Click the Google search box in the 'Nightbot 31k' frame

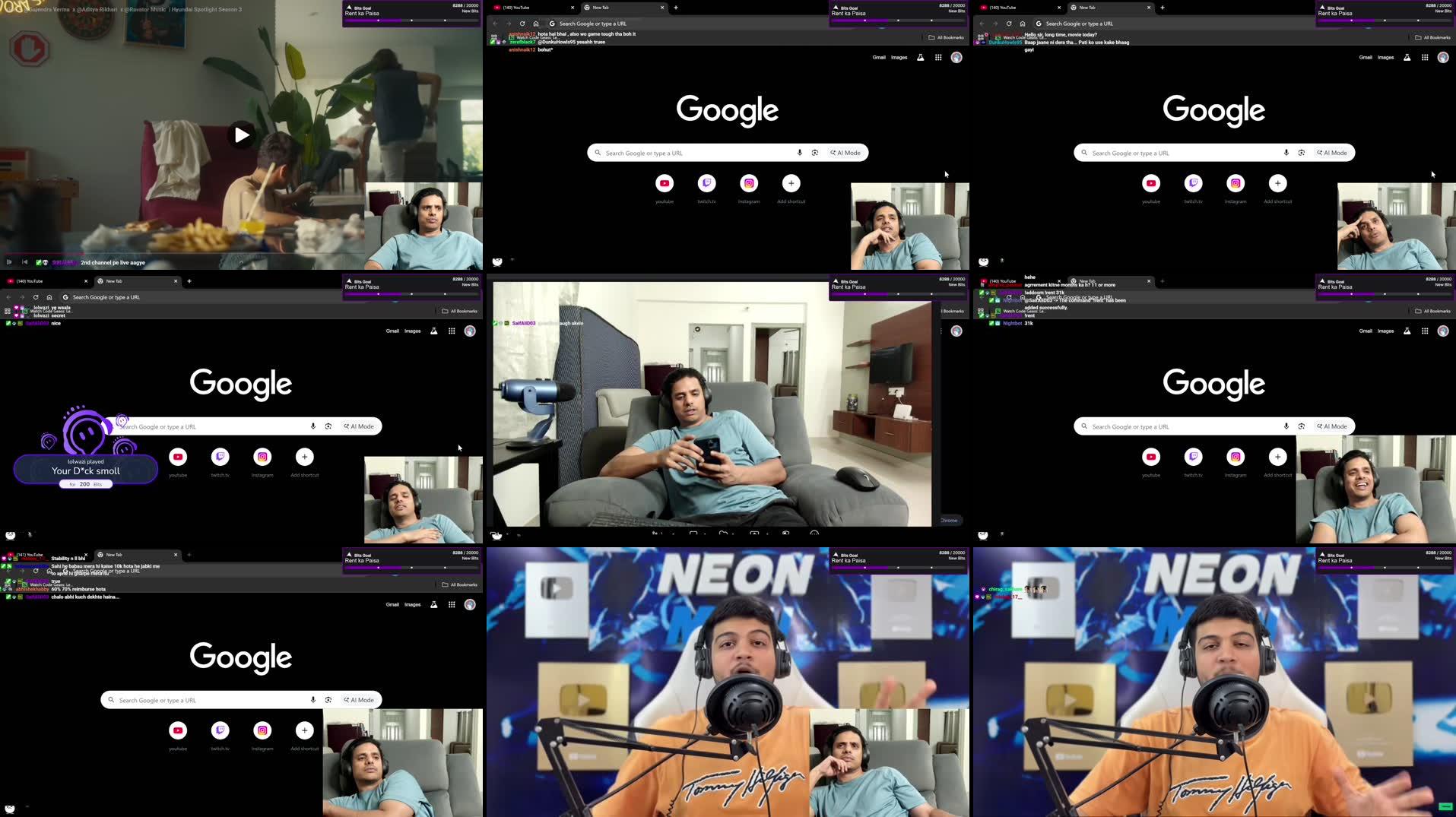point(1214,426)
